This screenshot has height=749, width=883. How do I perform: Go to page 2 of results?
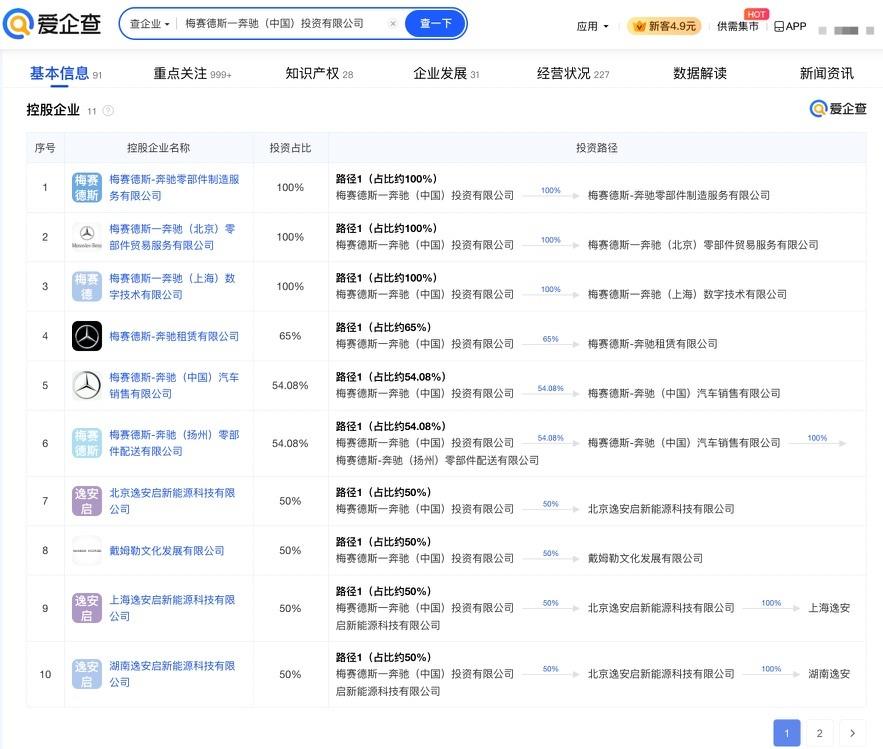coord(819,733)
